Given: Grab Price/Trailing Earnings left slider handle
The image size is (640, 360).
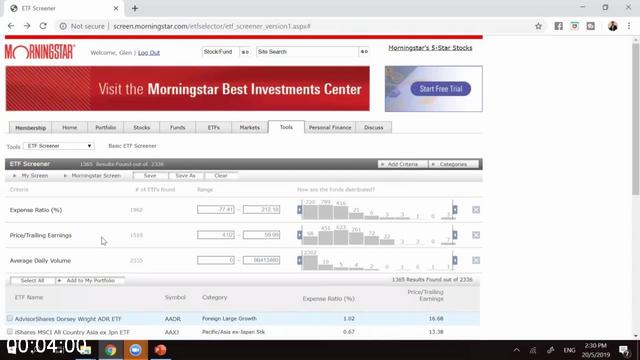Looking at the screenshot, I should point(300,235).
